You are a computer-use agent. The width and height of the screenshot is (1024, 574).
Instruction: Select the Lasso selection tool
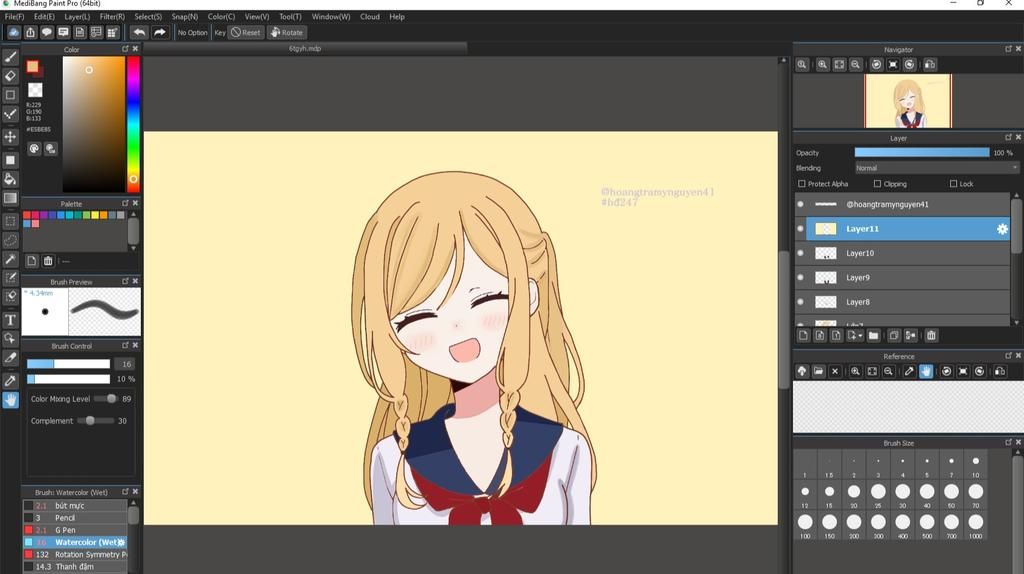pos(10,240)
